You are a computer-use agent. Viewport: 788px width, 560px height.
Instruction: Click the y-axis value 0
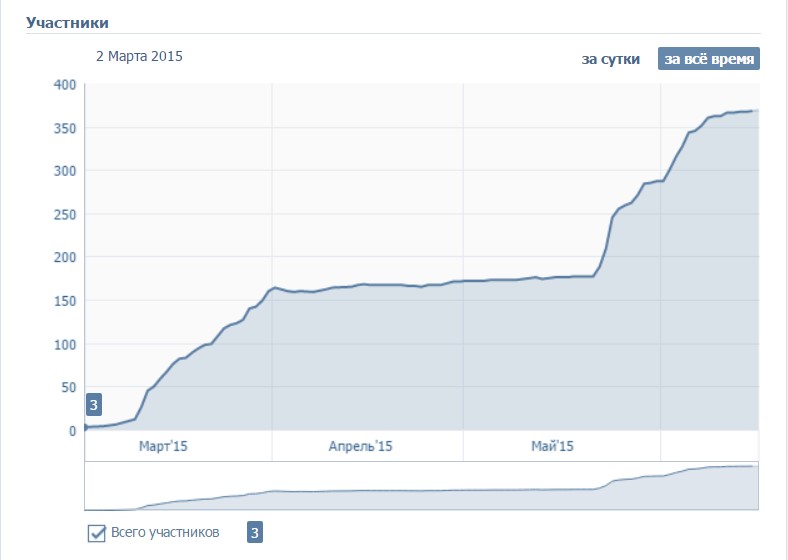[x=73, y=431]
